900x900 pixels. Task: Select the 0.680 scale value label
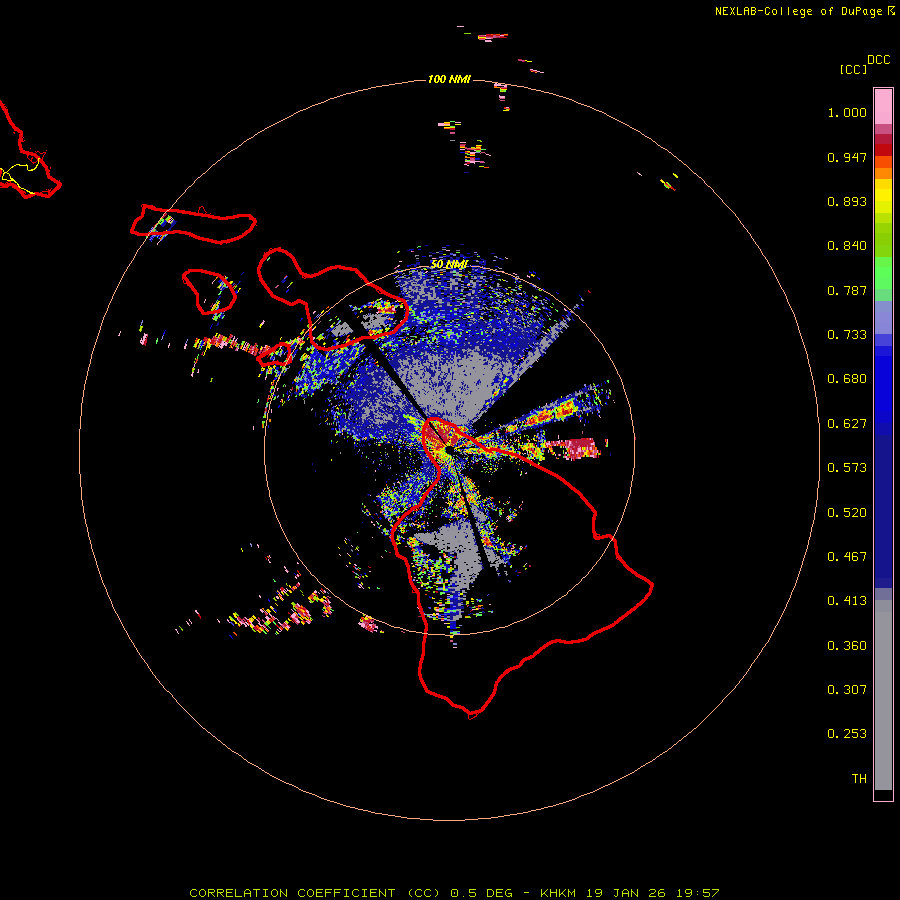pos(847,379)
